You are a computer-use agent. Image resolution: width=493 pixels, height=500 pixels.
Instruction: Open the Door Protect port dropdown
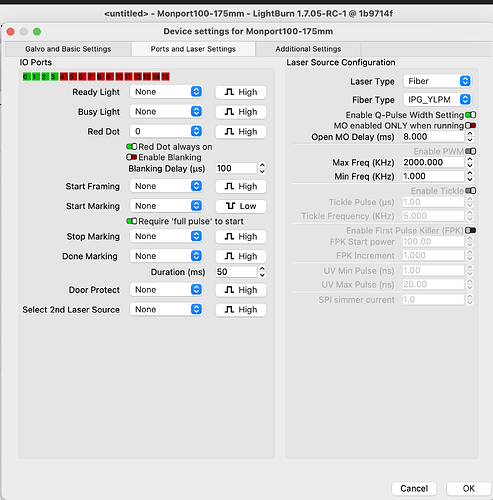(166, 290)
